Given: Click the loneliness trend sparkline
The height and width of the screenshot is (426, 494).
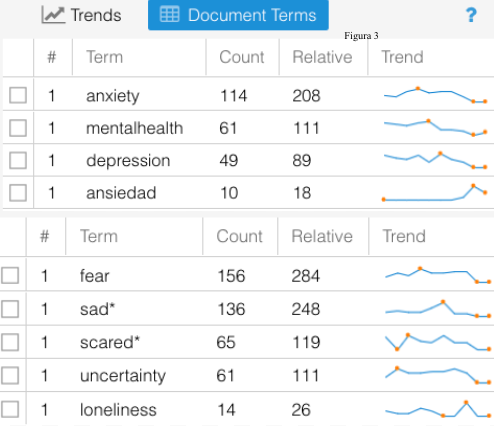Looking at the screenshot, I should coord(437,409).
